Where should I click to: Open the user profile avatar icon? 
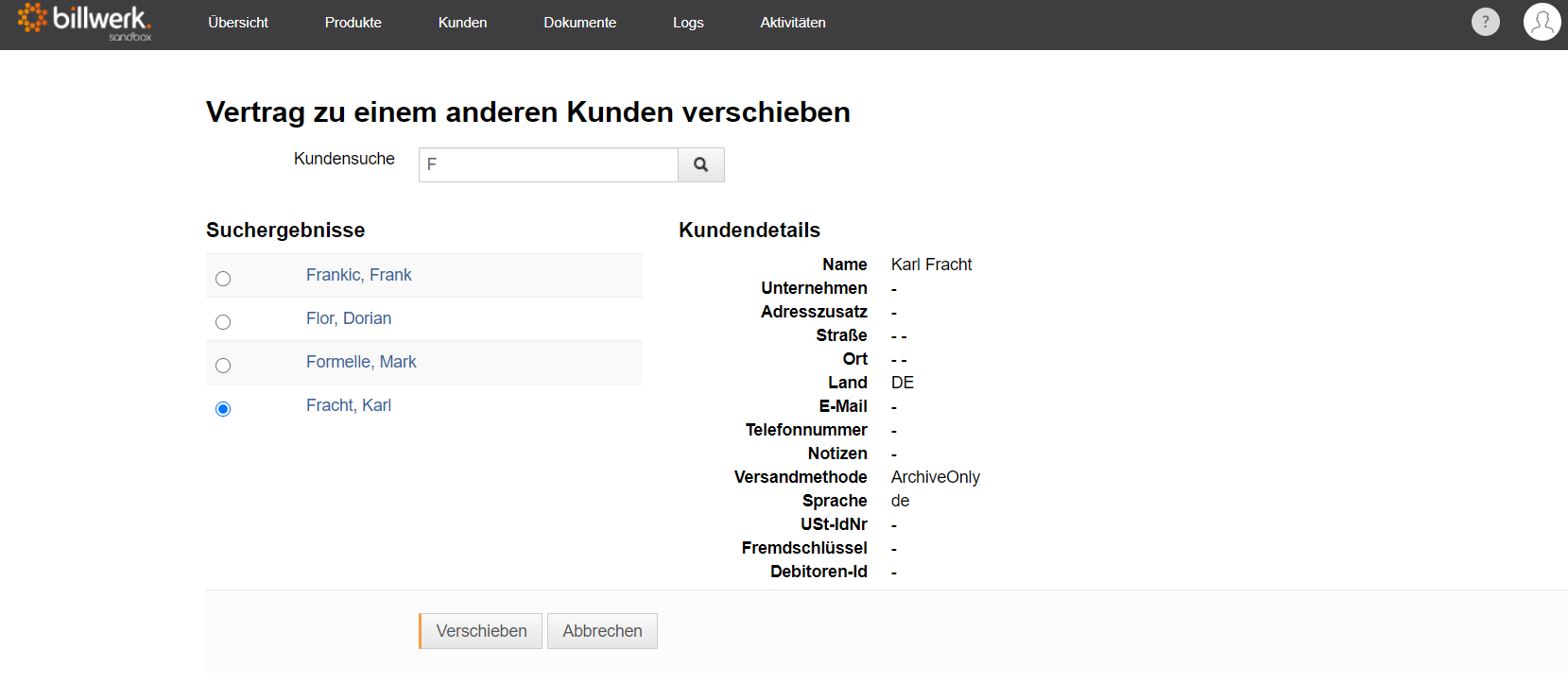[1542, 22]
